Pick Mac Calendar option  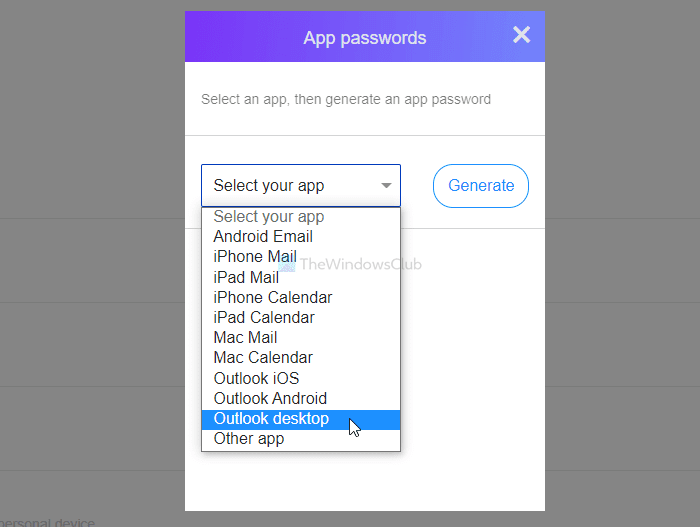pos(301,358)
